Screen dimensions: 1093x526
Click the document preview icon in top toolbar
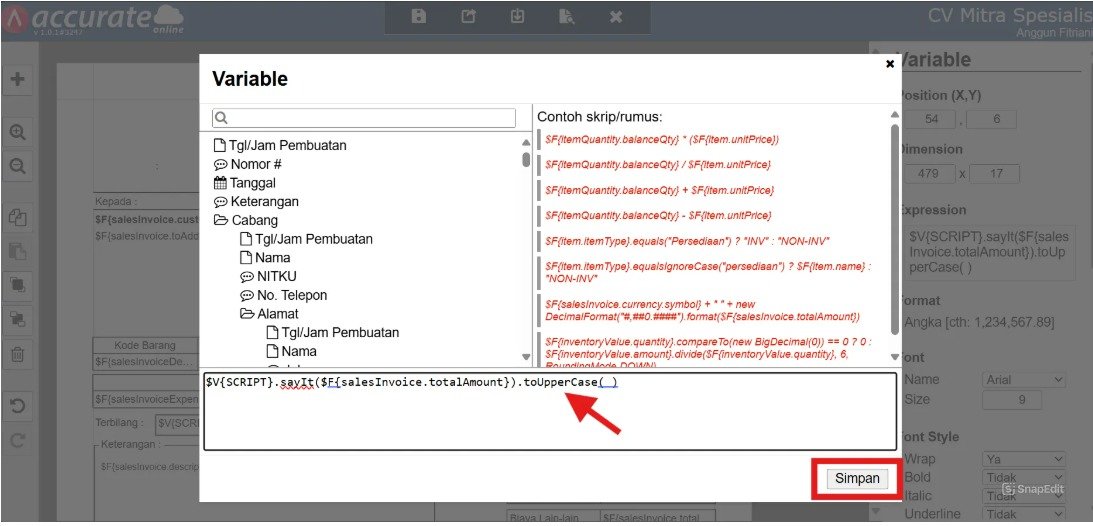coord(567,17)
